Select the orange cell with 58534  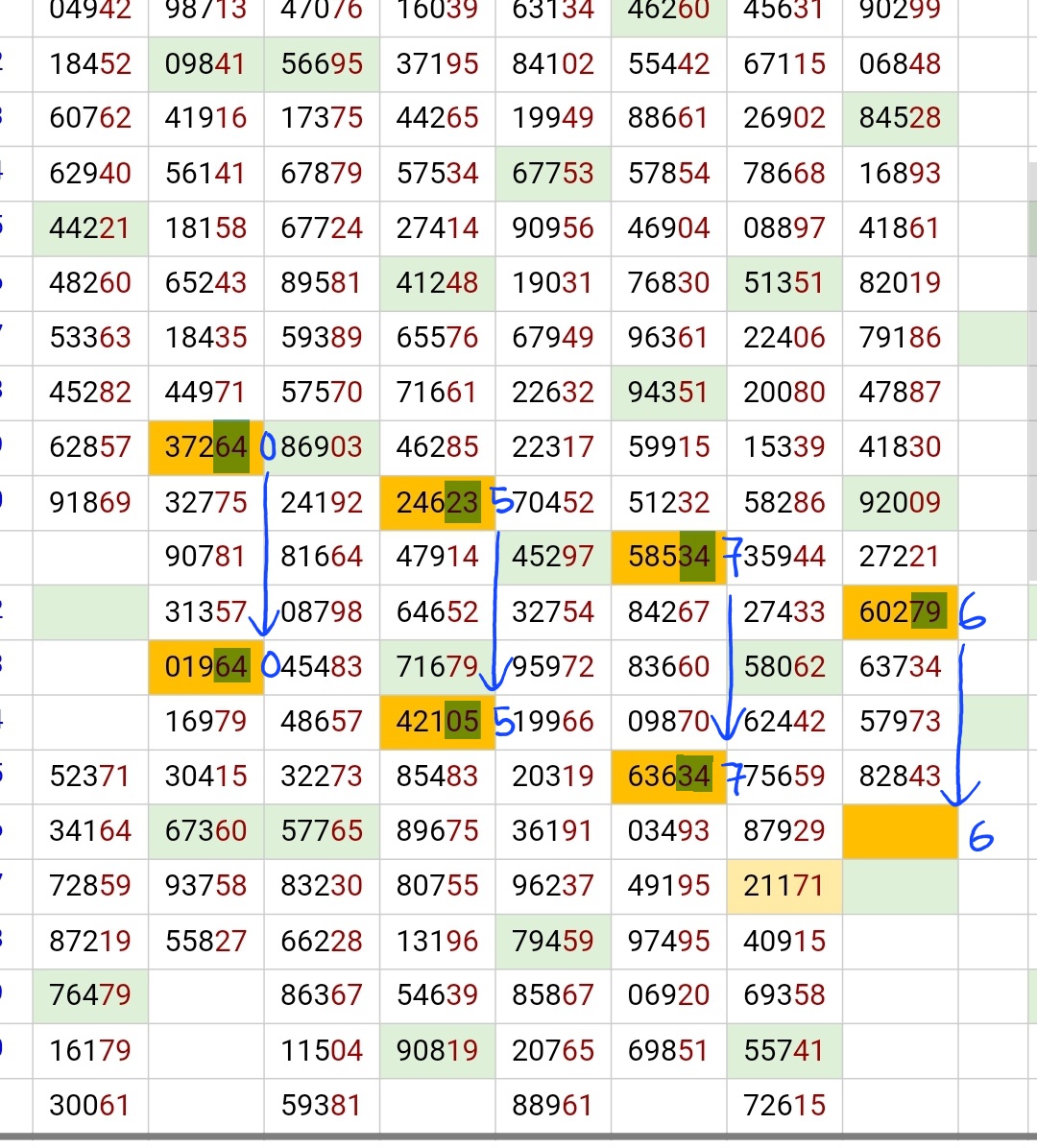tap(668, 557)
